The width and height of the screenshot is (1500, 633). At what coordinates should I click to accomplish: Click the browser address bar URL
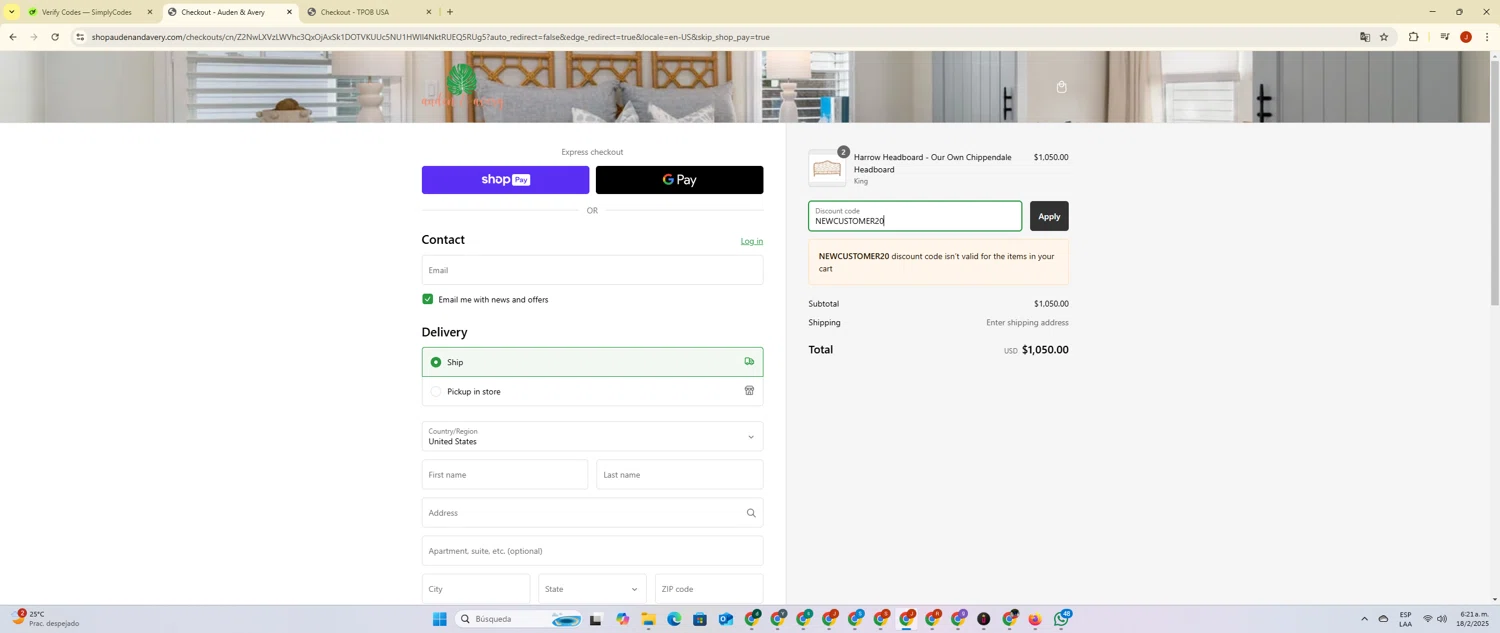[430, 37]
